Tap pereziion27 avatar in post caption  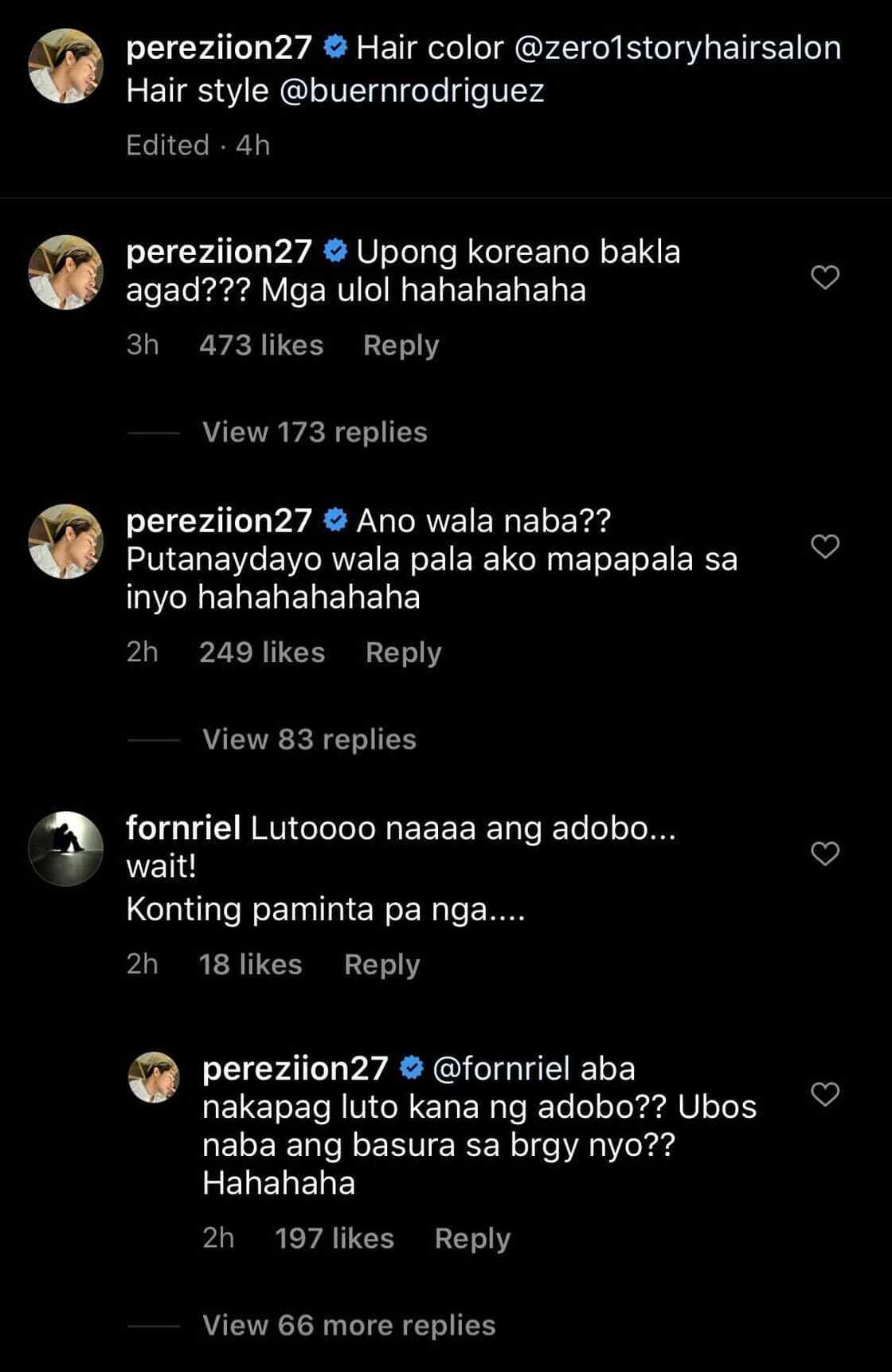point(66,66)
